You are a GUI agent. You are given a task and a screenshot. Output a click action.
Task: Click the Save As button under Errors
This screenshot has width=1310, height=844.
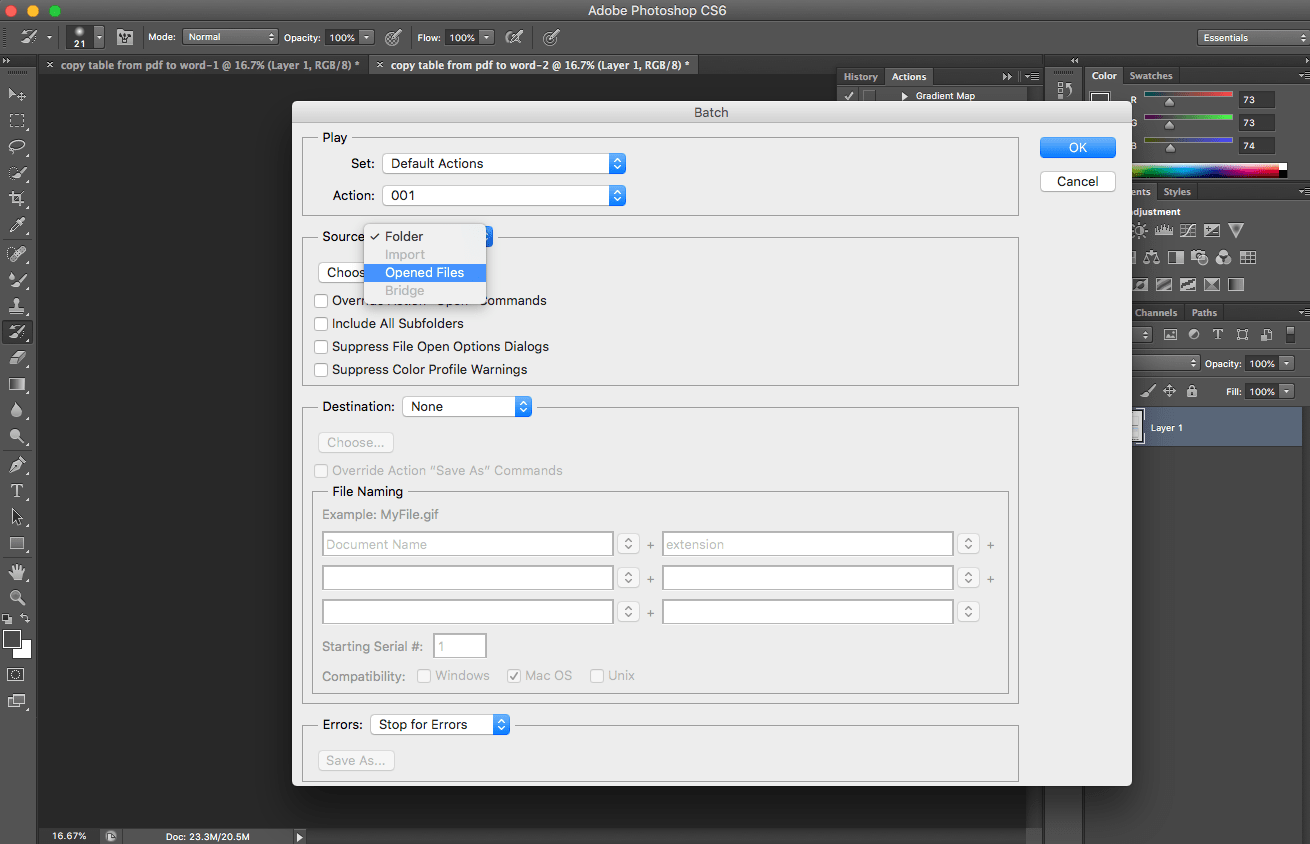356,760
